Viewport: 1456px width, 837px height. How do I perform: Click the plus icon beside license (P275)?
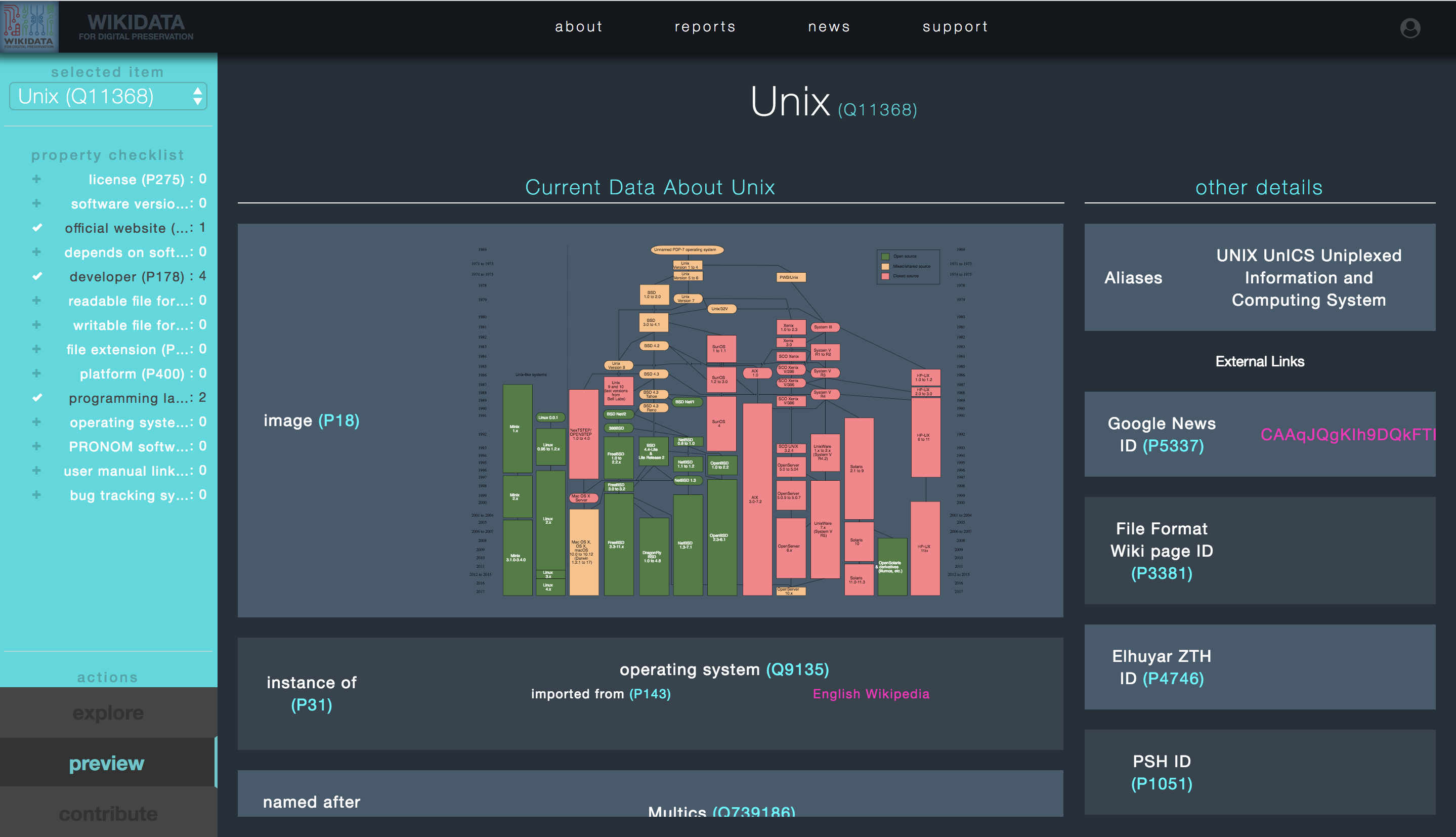tap(37, 179)
